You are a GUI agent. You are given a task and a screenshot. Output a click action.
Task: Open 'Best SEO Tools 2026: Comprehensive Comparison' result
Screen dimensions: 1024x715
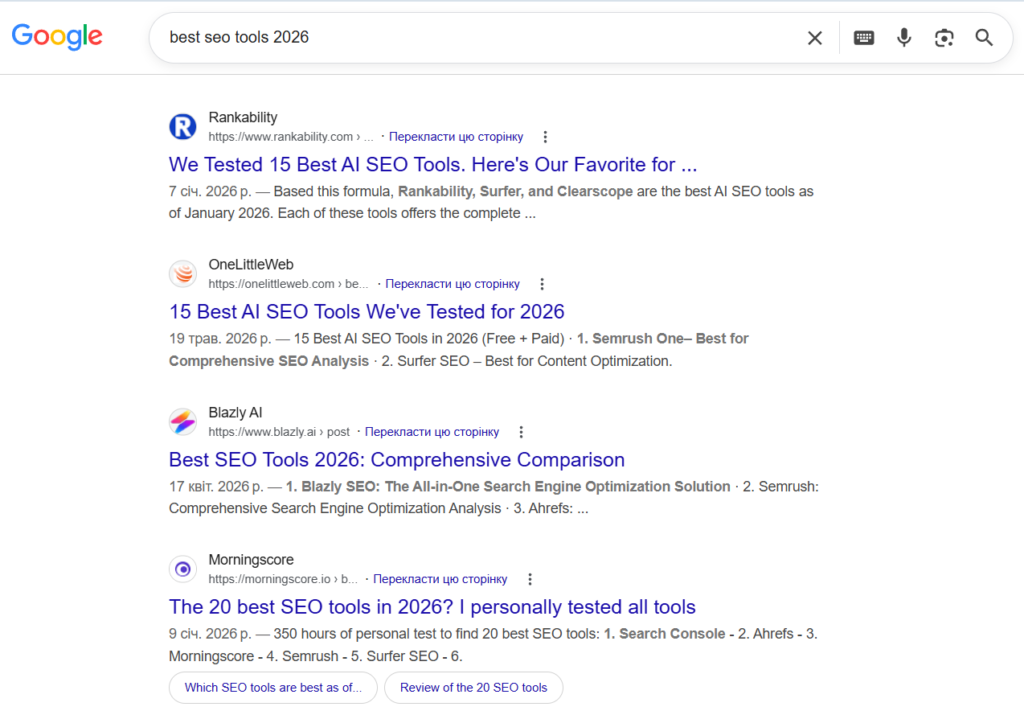point(396,460)
